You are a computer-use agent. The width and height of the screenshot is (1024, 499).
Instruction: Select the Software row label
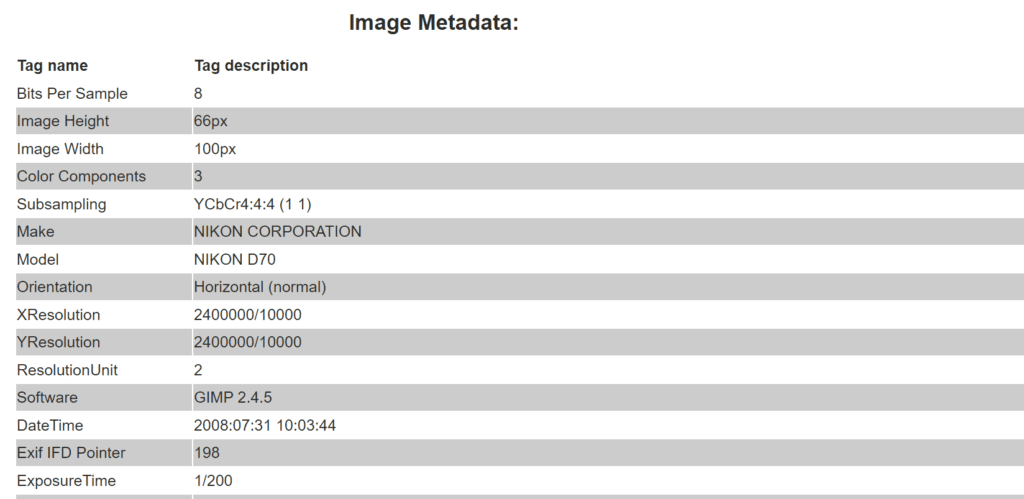tap(47, 398)
